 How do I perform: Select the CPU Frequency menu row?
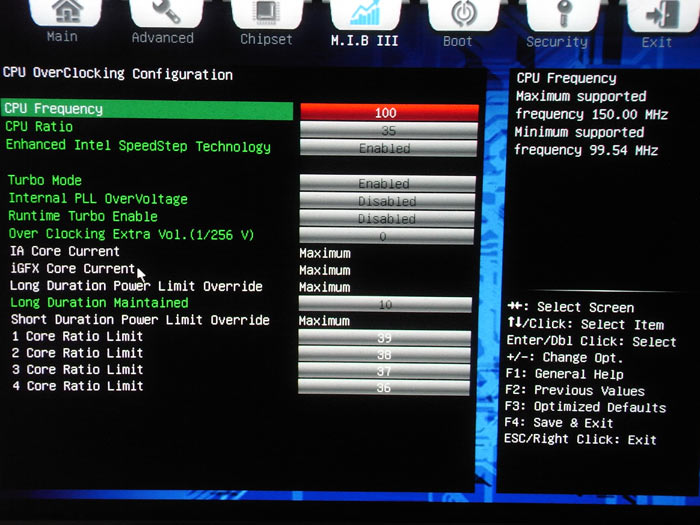[x=147, y=109]
